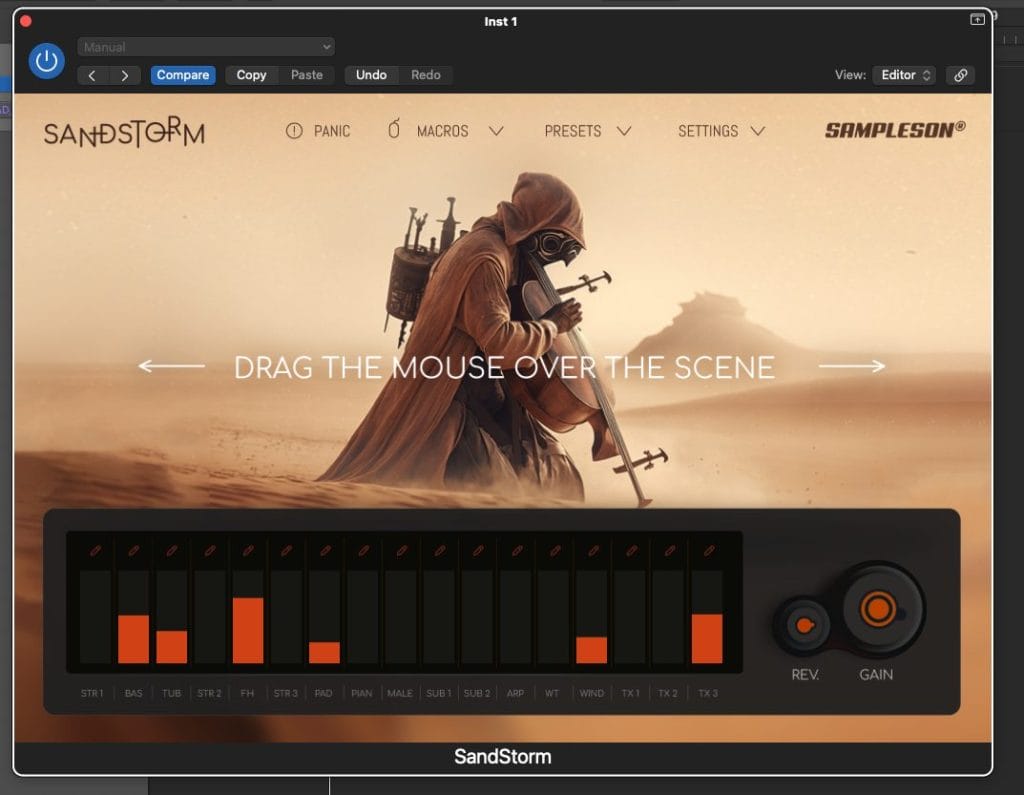Click the pencil icon above STR 2
1024x795 pixels.
(210, 551)
